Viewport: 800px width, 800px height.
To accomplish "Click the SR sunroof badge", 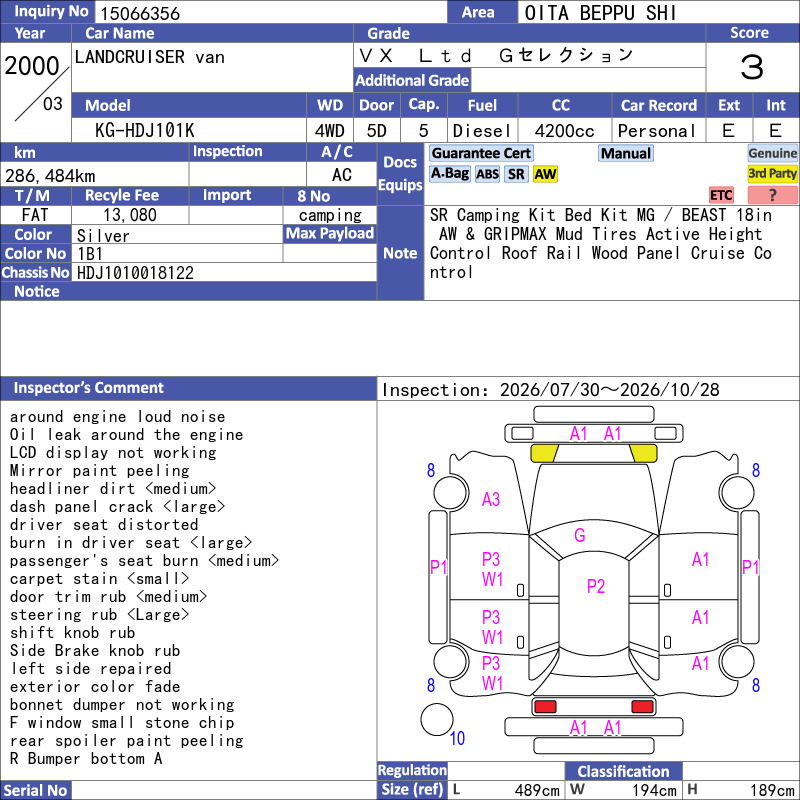I will click(516, 174).
